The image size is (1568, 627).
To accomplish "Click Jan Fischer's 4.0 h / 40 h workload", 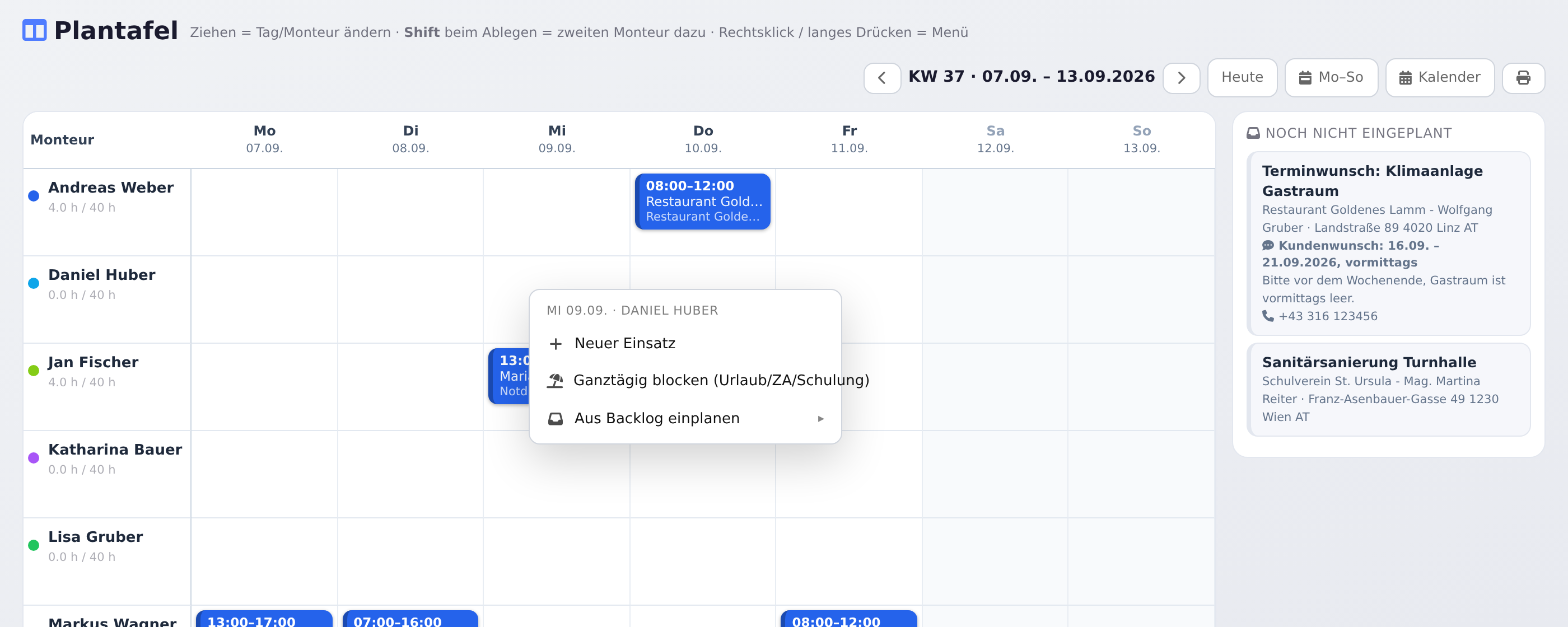I will coord(82,382).
